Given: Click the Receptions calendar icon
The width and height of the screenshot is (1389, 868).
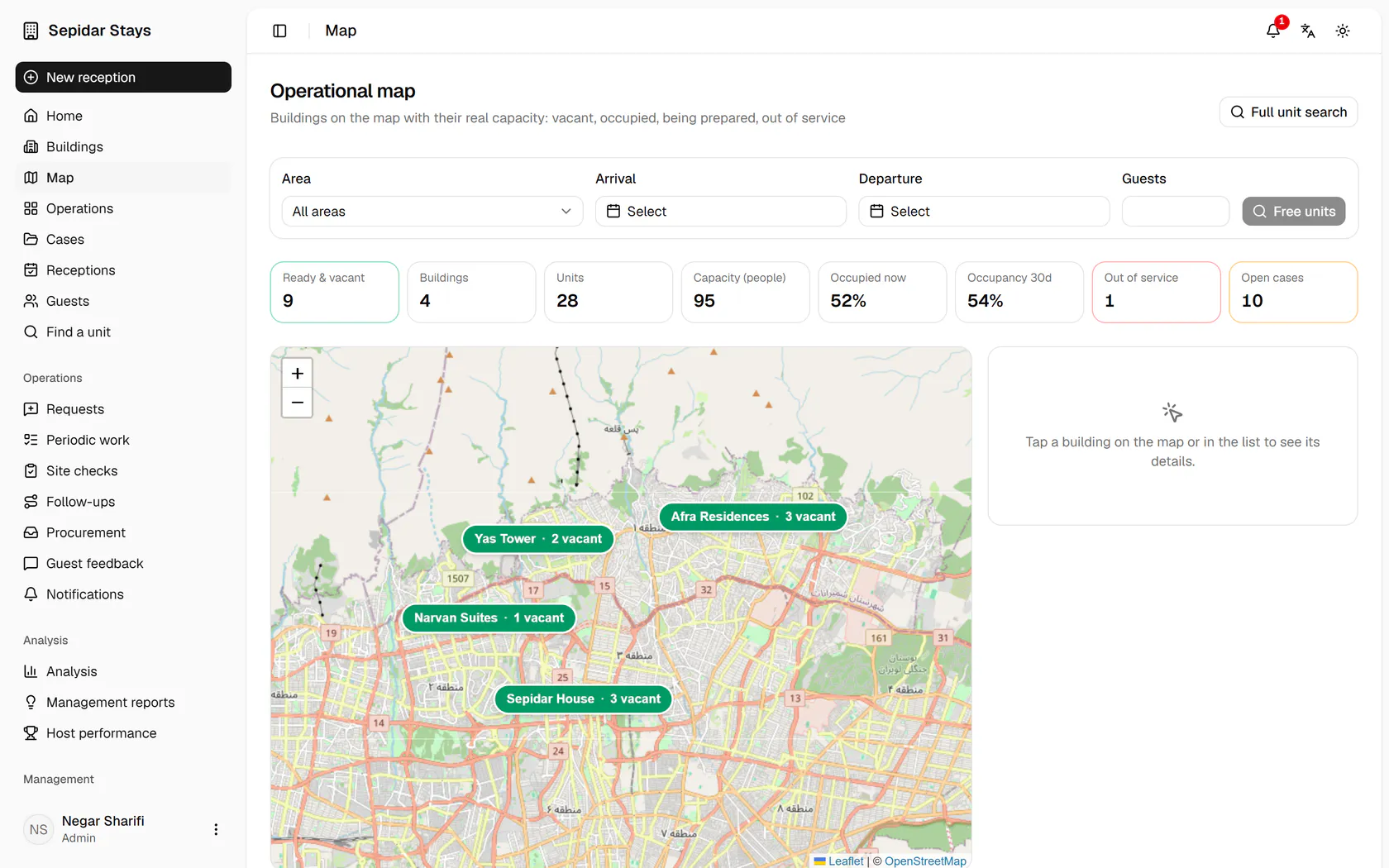Looking at the screenshot, I should (x=31, y=270).
